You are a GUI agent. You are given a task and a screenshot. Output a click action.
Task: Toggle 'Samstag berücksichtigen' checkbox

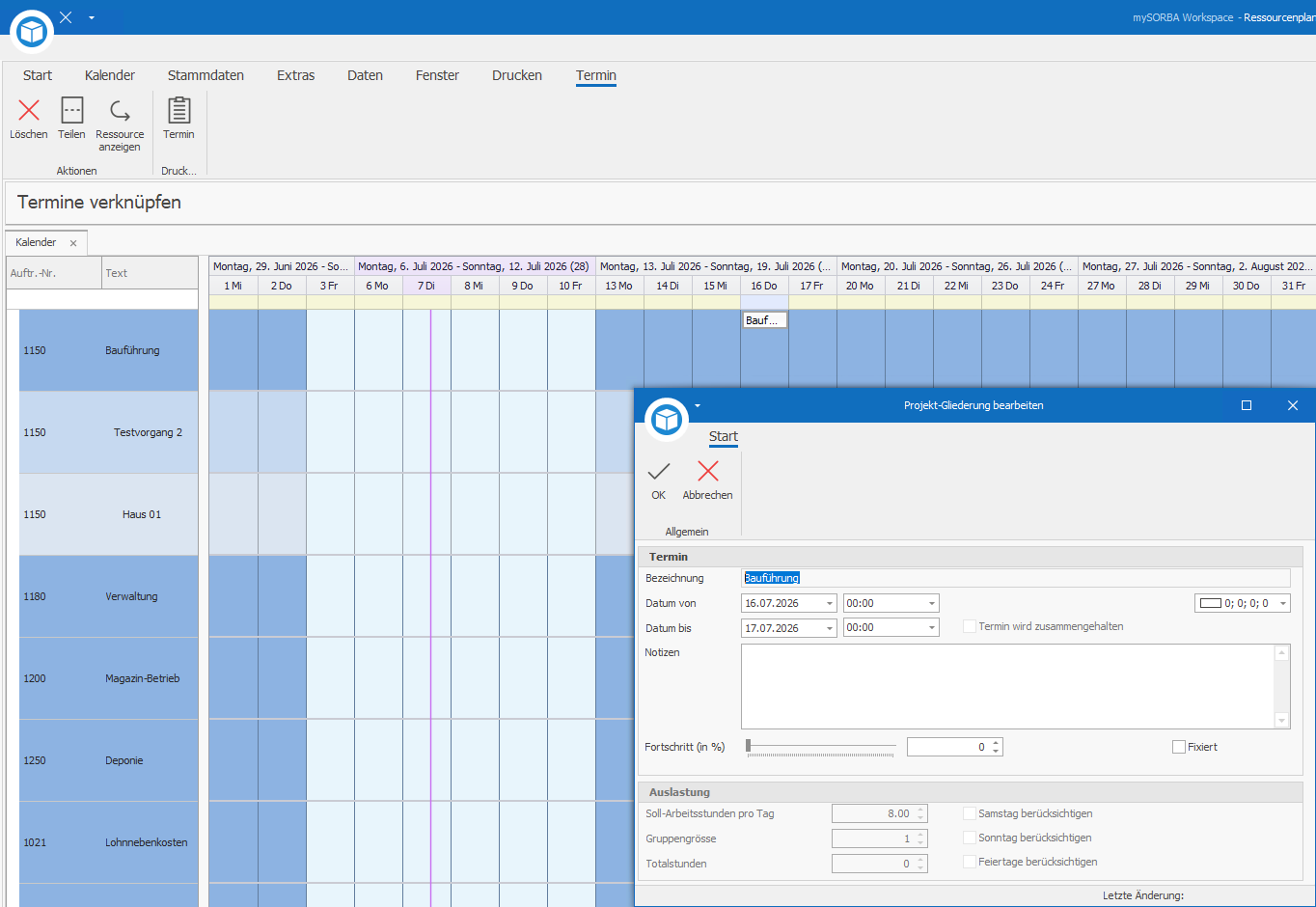click(970, 813)
